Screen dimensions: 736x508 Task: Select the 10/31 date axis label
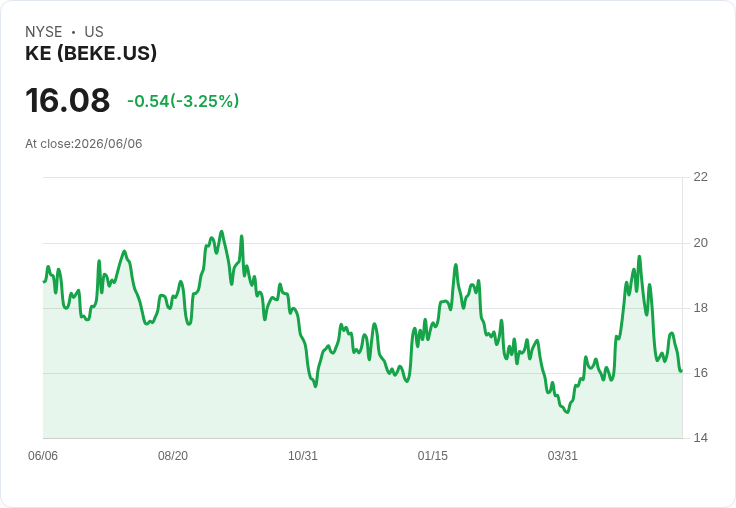coord(303,455)
